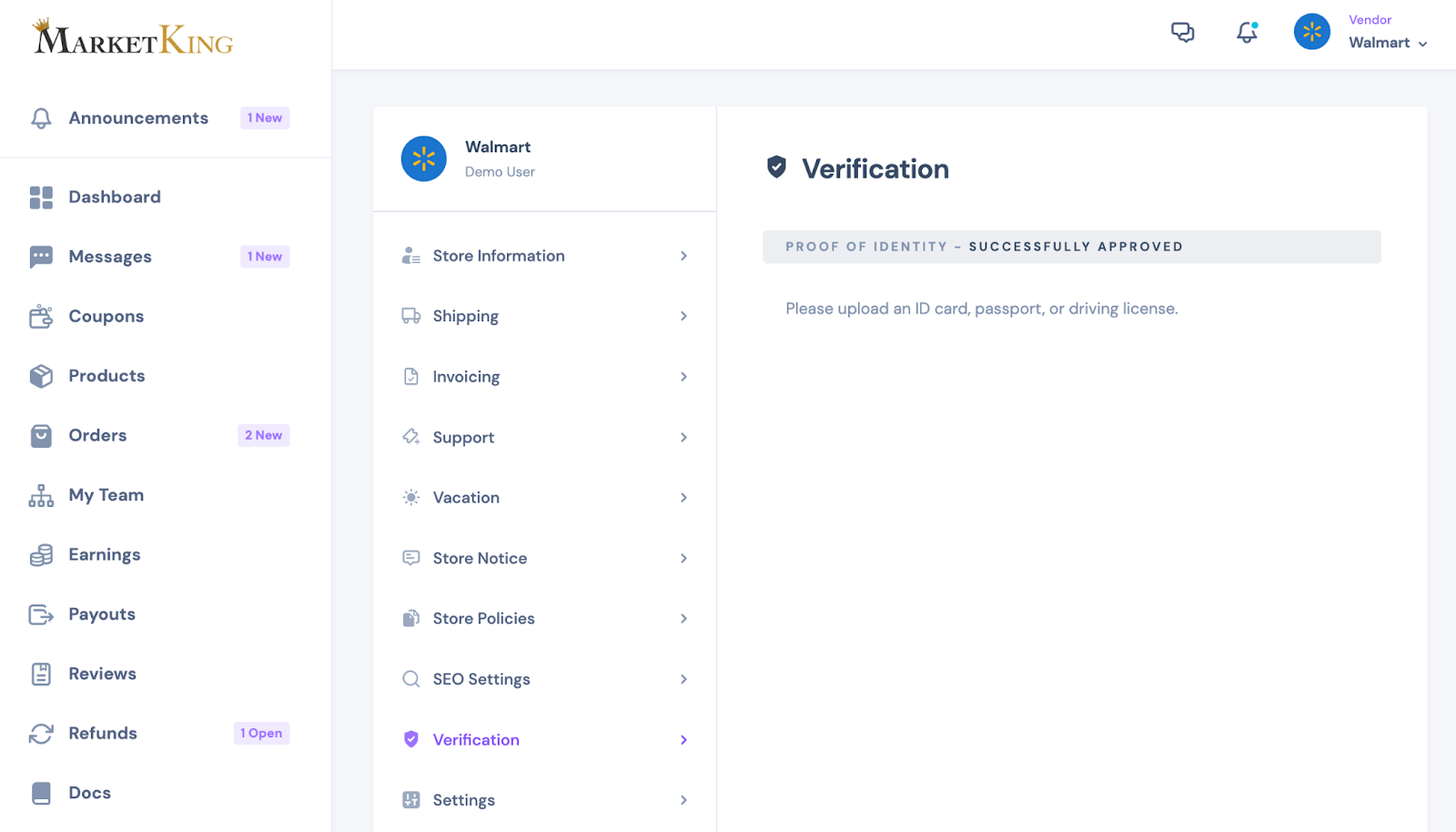Open the Orders menu item
Image resolution: width=1456 pixels, height=832 pixels.
[x=97, y=435]
